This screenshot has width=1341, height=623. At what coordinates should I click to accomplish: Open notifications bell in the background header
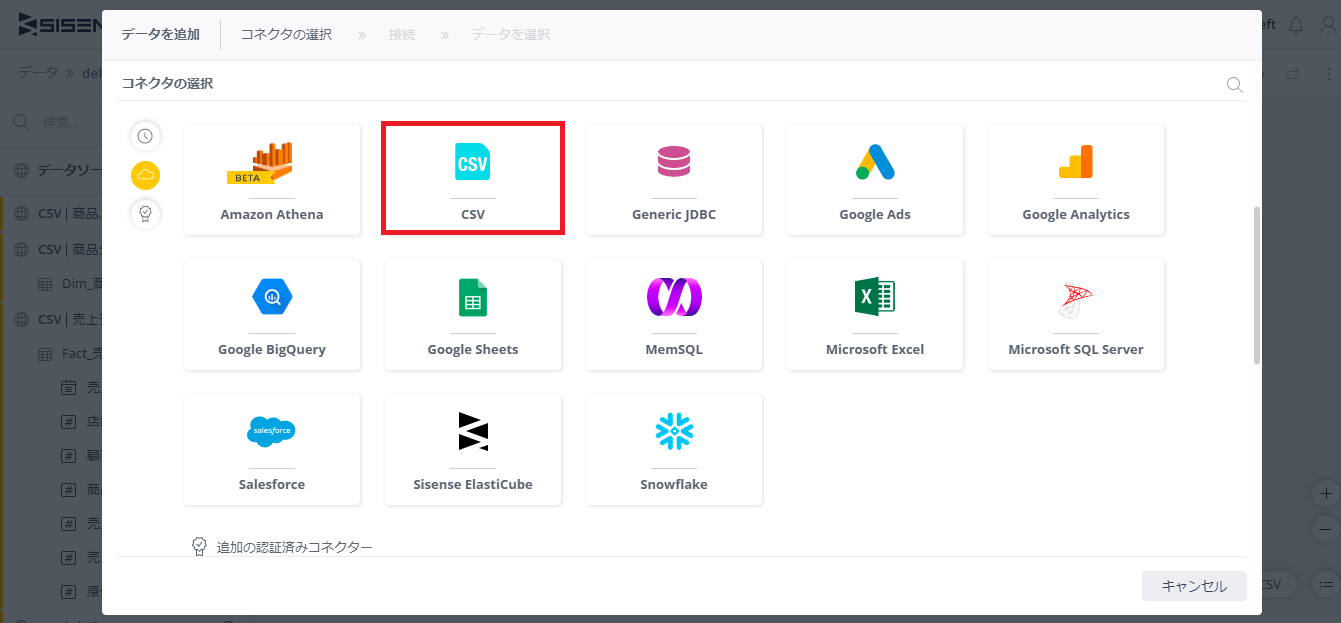1296,25
